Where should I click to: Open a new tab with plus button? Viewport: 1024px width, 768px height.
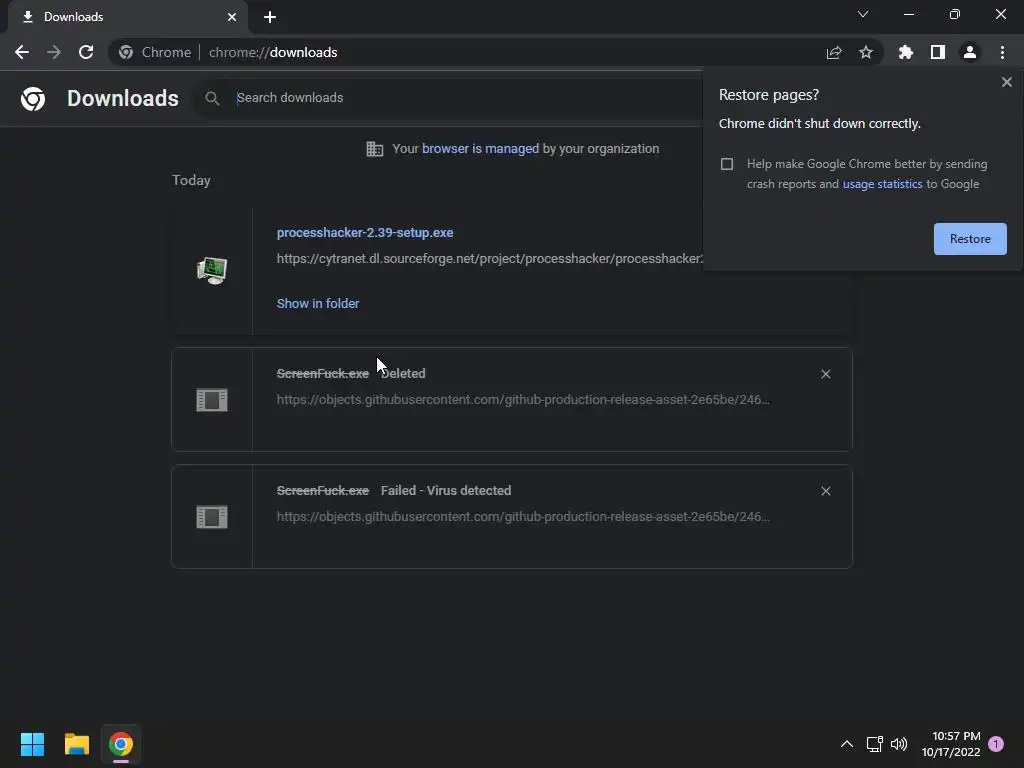tap(270, 17)
